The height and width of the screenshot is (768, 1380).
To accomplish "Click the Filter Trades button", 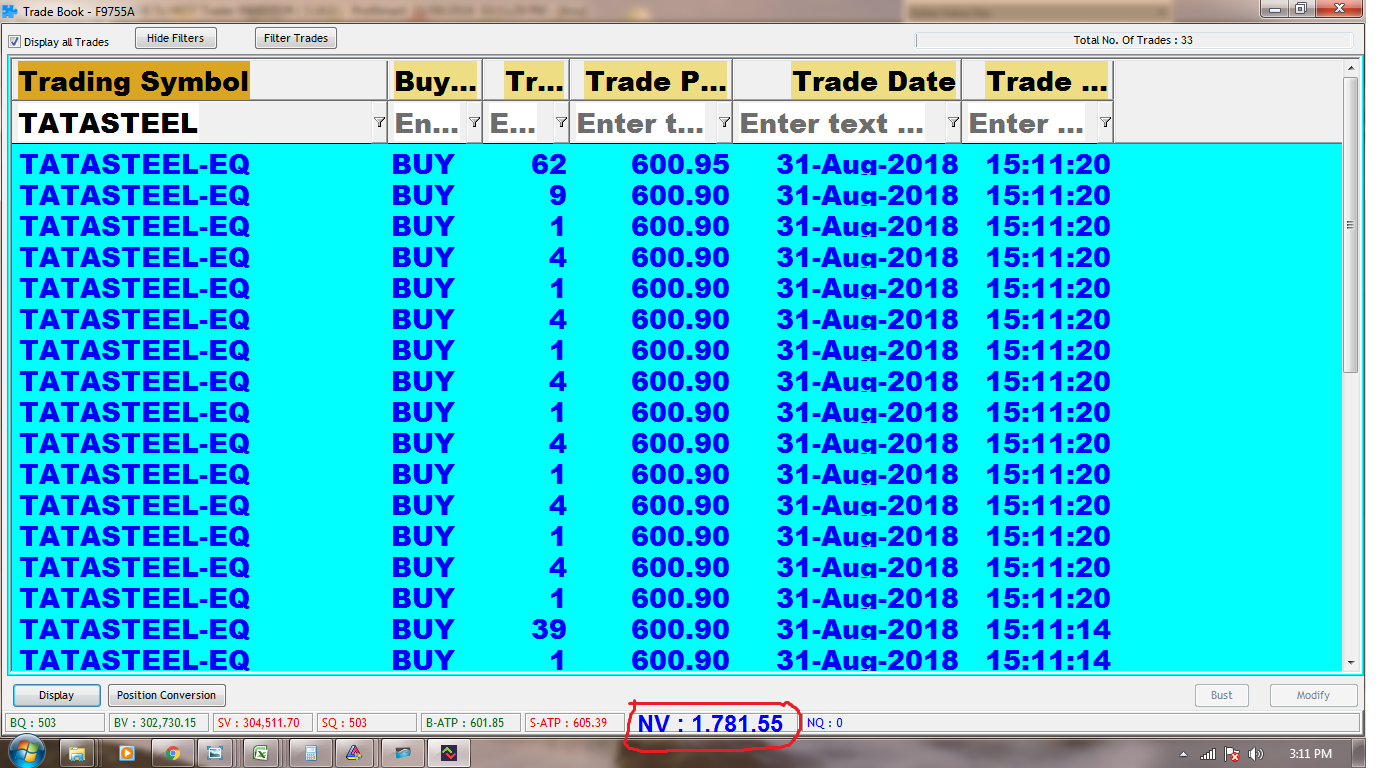I will tap(296, 38).
